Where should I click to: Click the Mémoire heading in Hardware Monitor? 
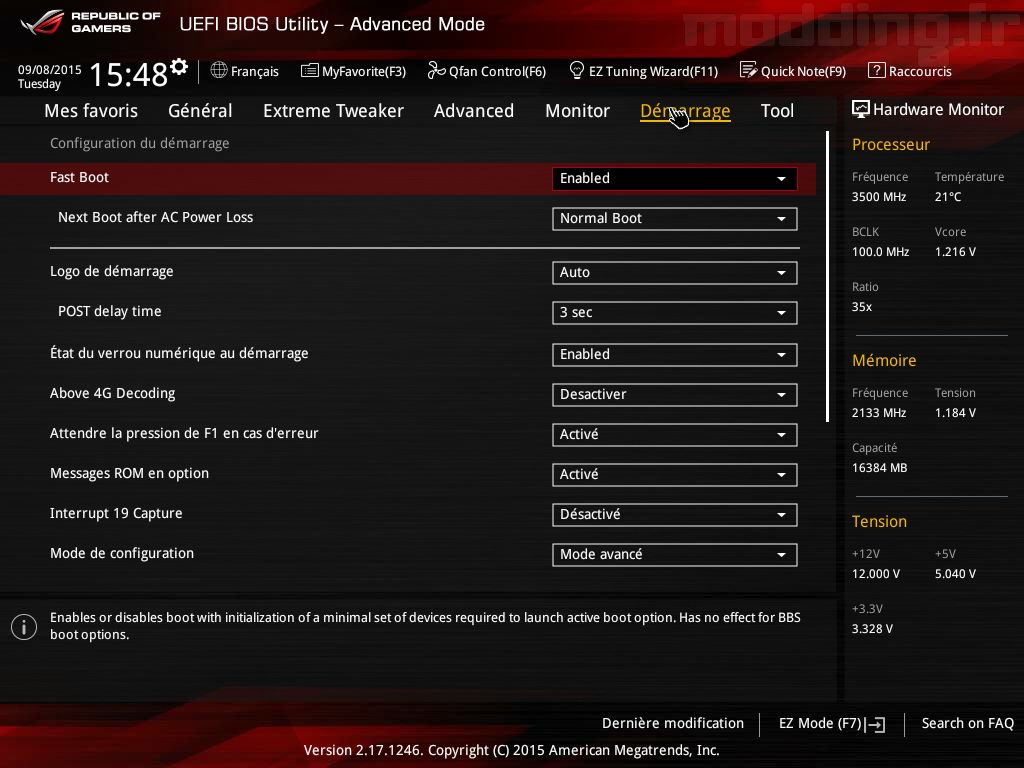(884, 360)
